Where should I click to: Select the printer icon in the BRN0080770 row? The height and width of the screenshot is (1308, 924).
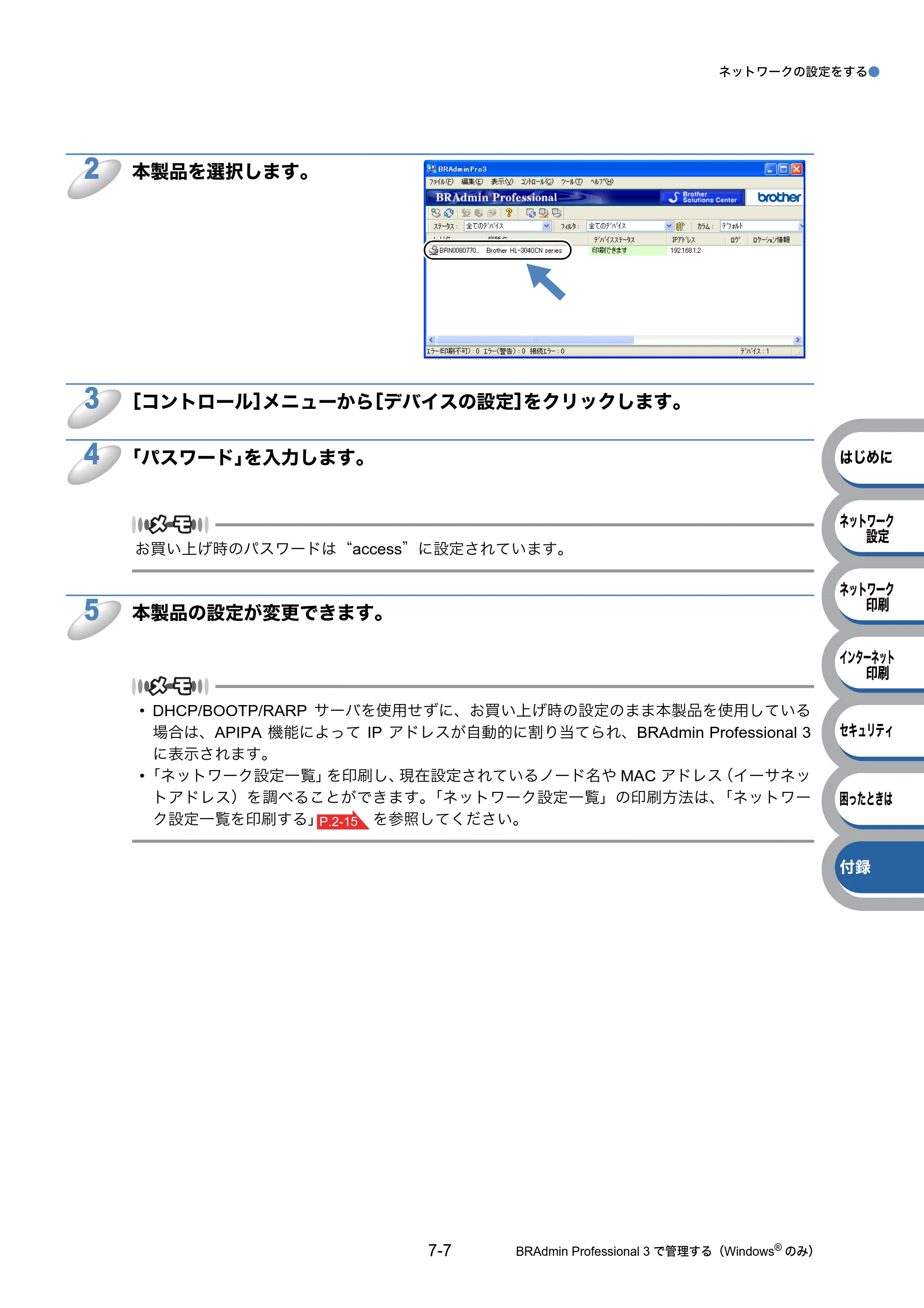coord(433,250)
